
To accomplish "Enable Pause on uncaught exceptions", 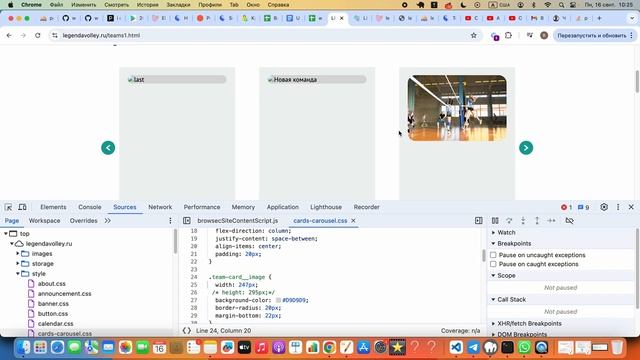I will tap(493, 255).
